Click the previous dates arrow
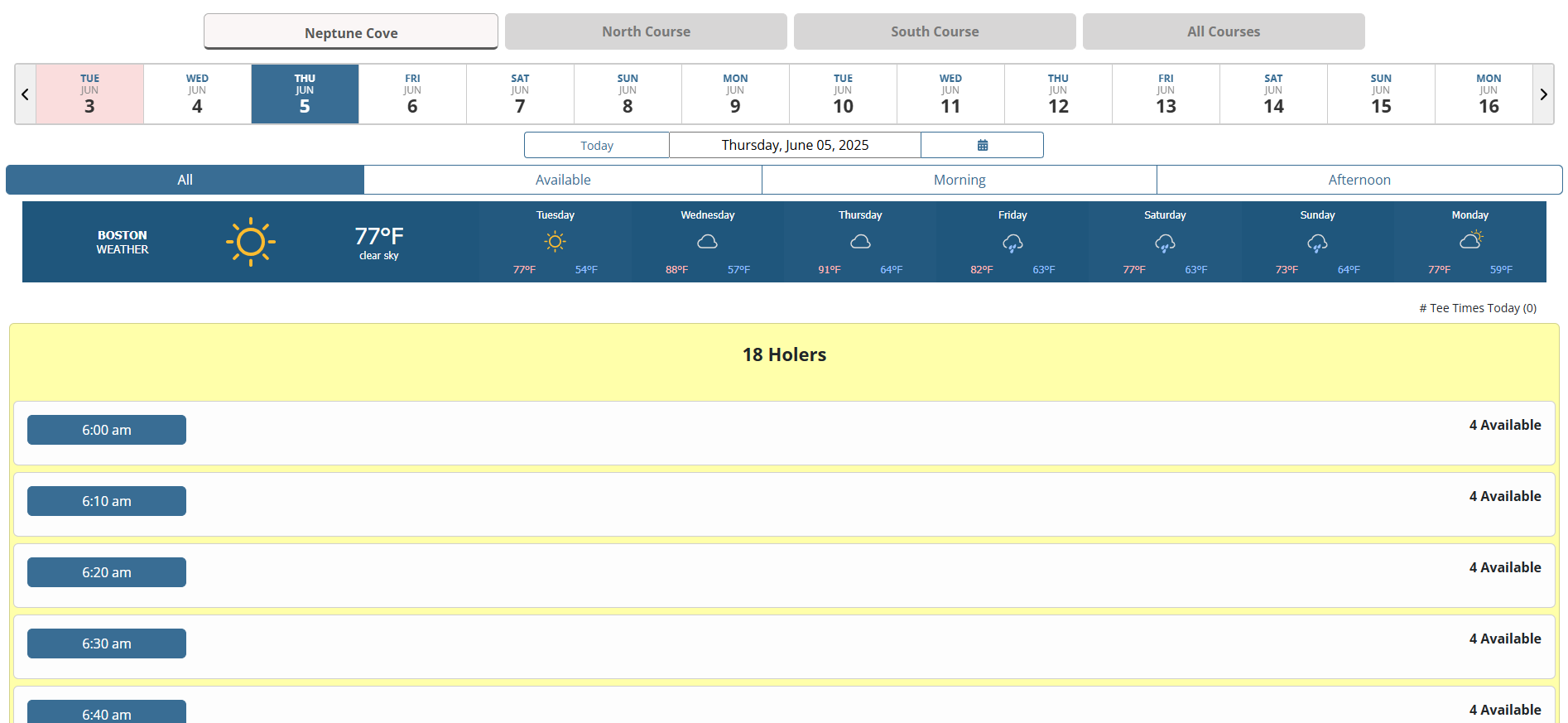Viewport: 1568px width, 723px height. pos(25,94)
